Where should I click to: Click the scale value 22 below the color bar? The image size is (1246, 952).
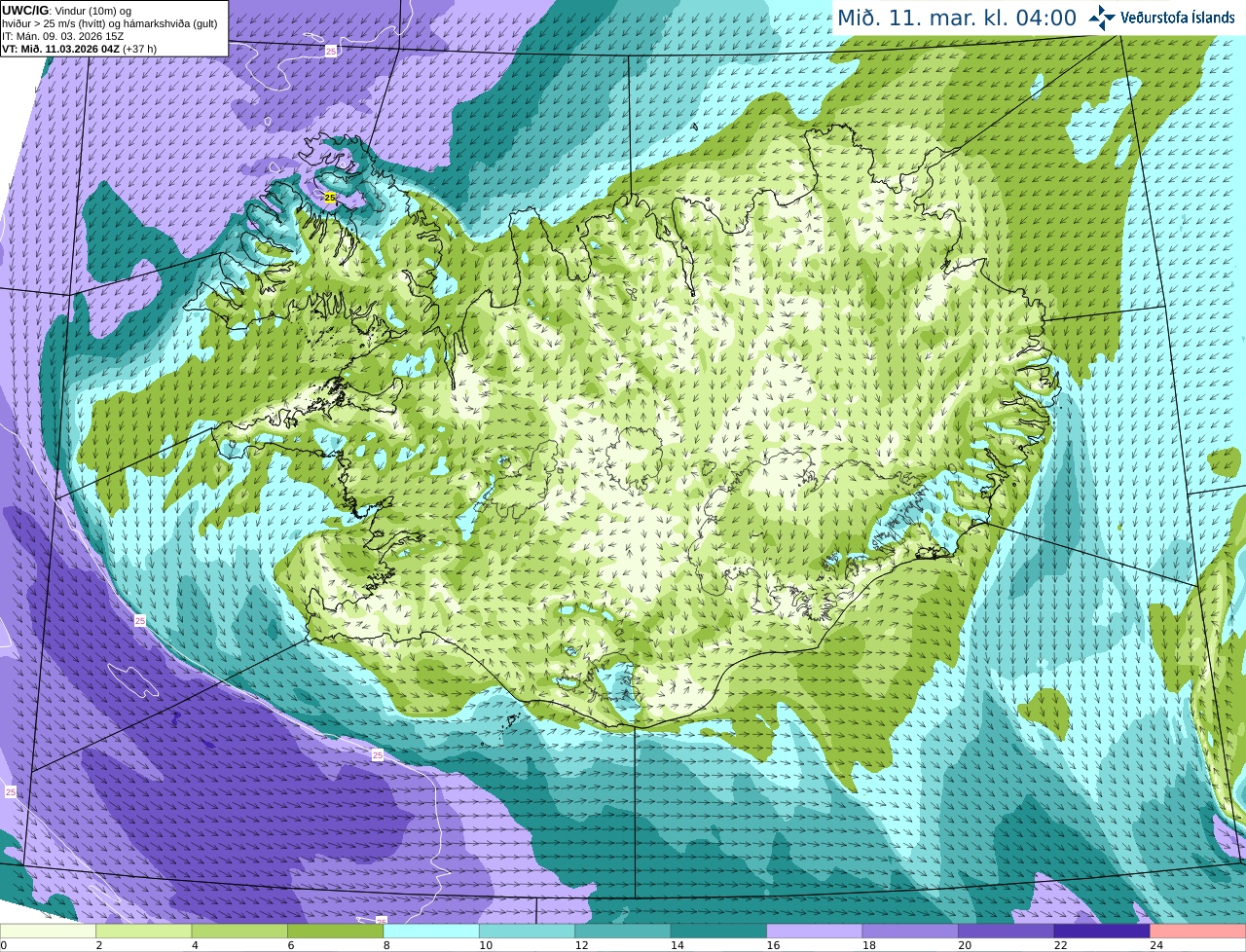coord(1060,945)
